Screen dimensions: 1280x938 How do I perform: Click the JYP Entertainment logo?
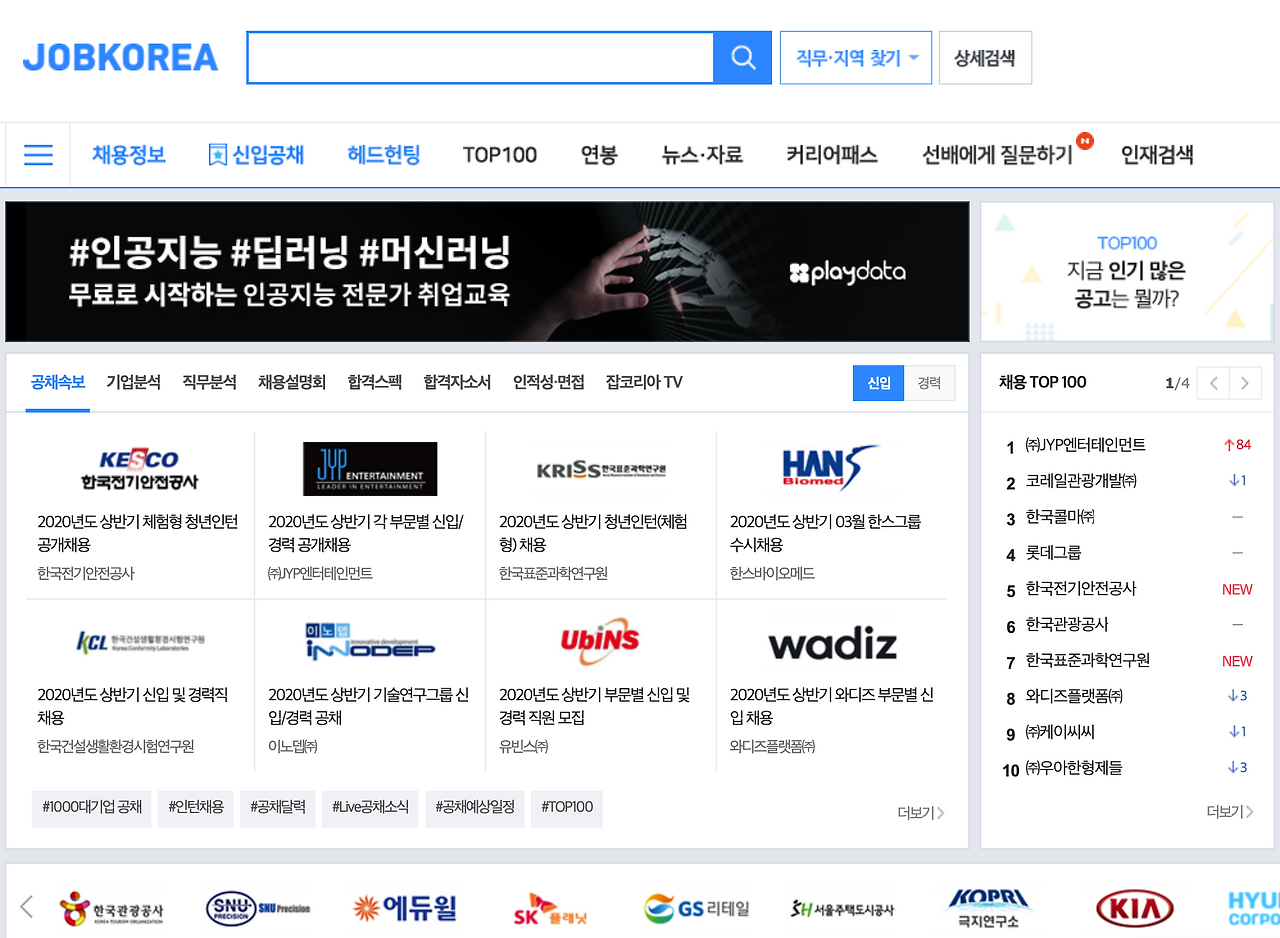click(x=370, y=469)
